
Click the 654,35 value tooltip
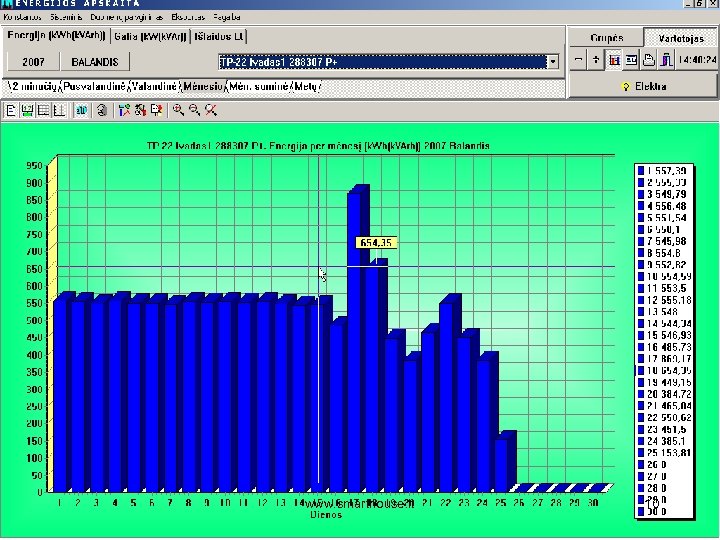[x=376, y=243]
